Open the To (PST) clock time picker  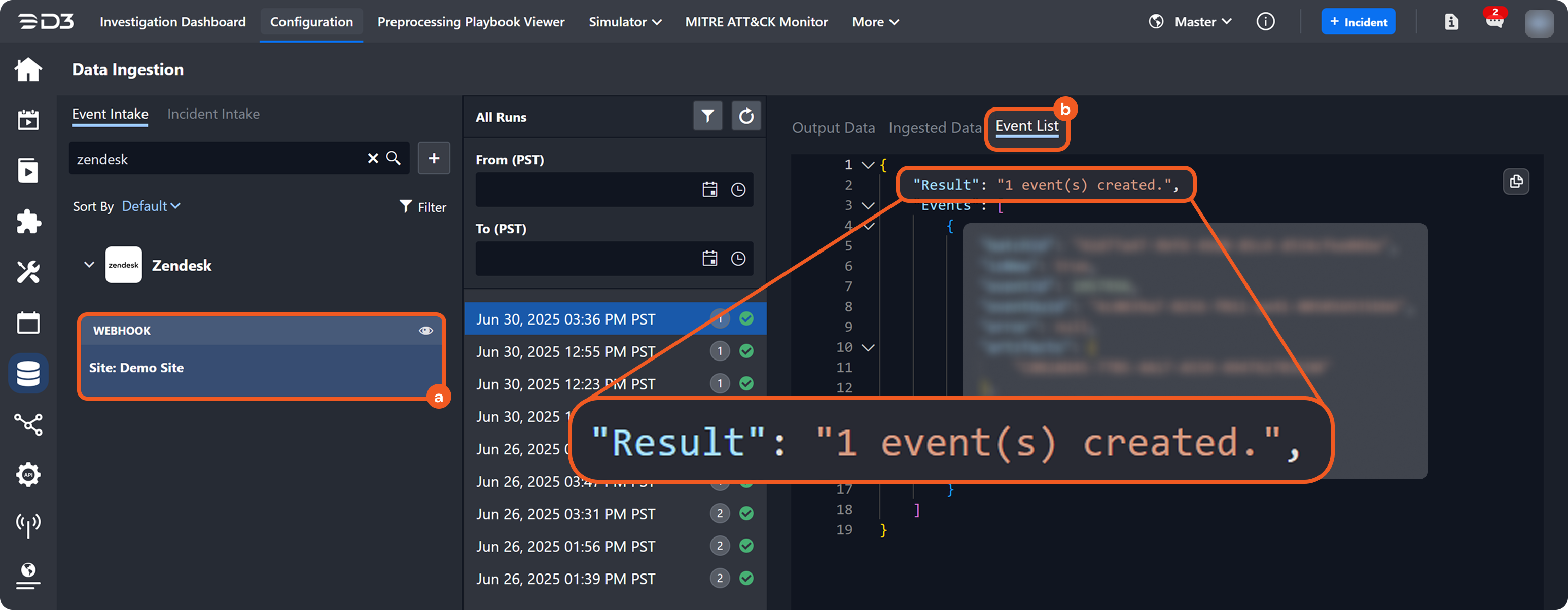738,259
